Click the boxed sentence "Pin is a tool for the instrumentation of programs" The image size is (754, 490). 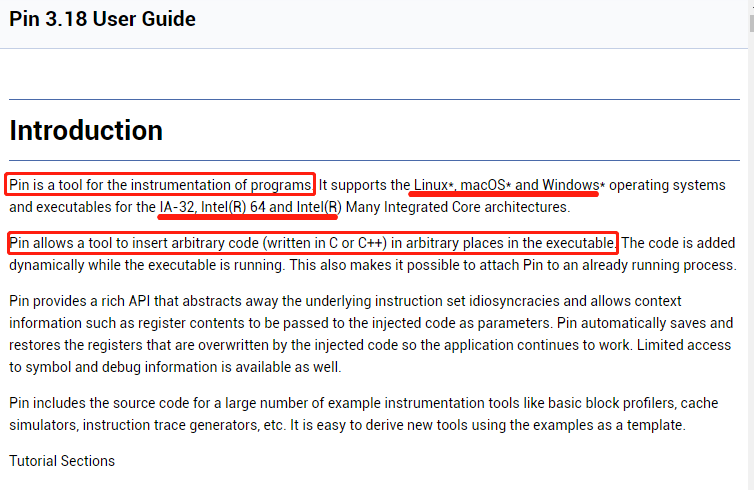[x=160, y=185]
